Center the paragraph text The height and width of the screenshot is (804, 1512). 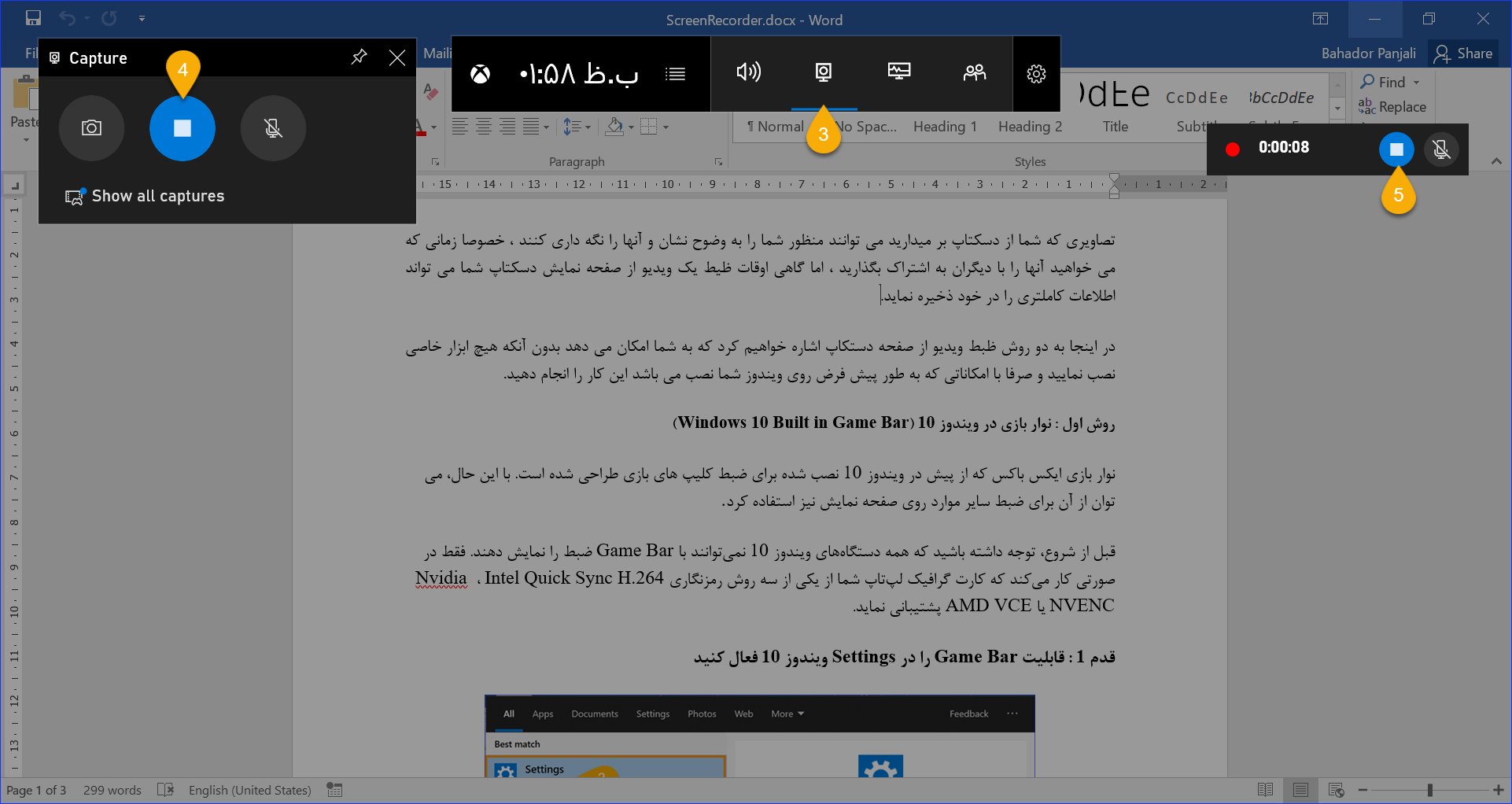coord(484,127)
